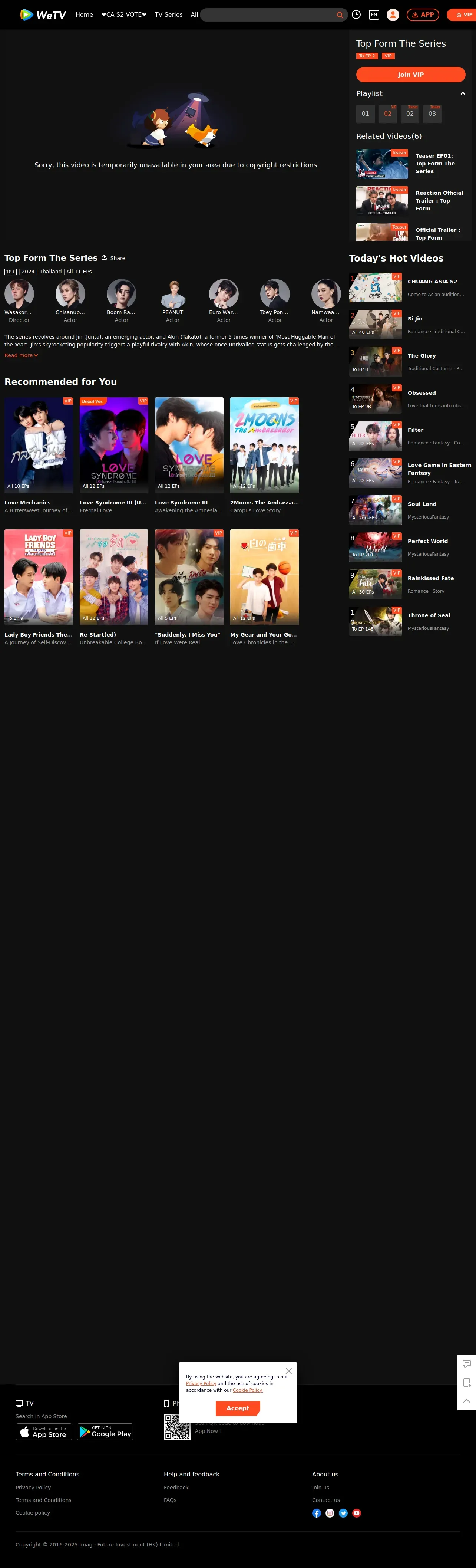This screenshot has height=1568, width=476.
Task: Accept the cookie policy
Action: 238,1408
